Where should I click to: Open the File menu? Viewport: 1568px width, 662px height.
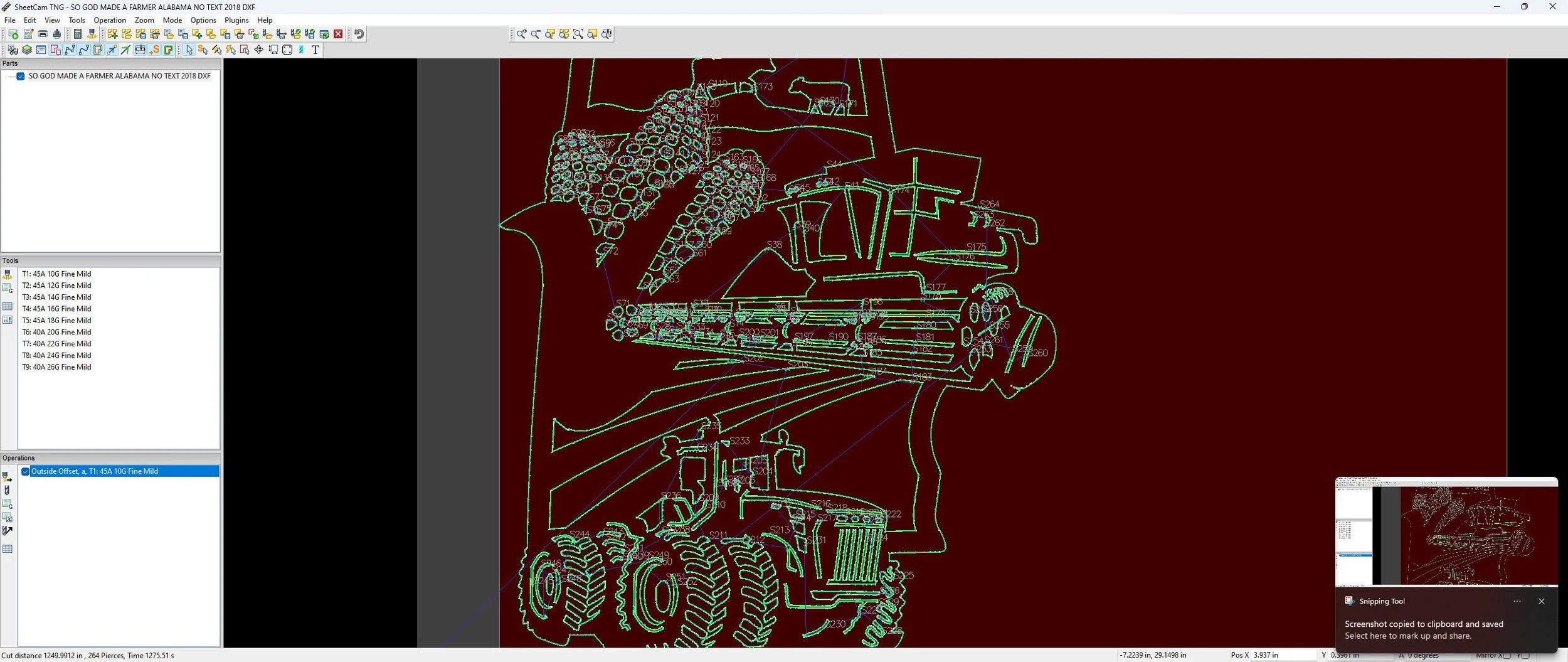(9, 20)
